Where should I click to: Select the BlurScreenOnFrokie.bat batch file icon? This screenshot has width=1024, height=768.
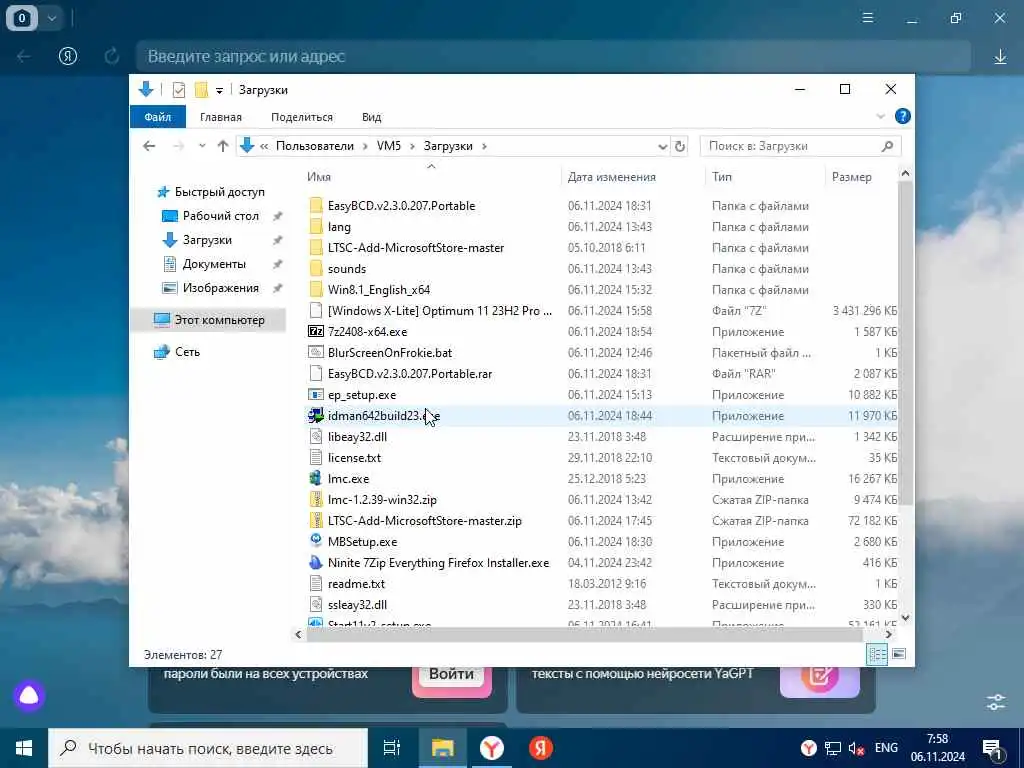[x=316, y=353]
